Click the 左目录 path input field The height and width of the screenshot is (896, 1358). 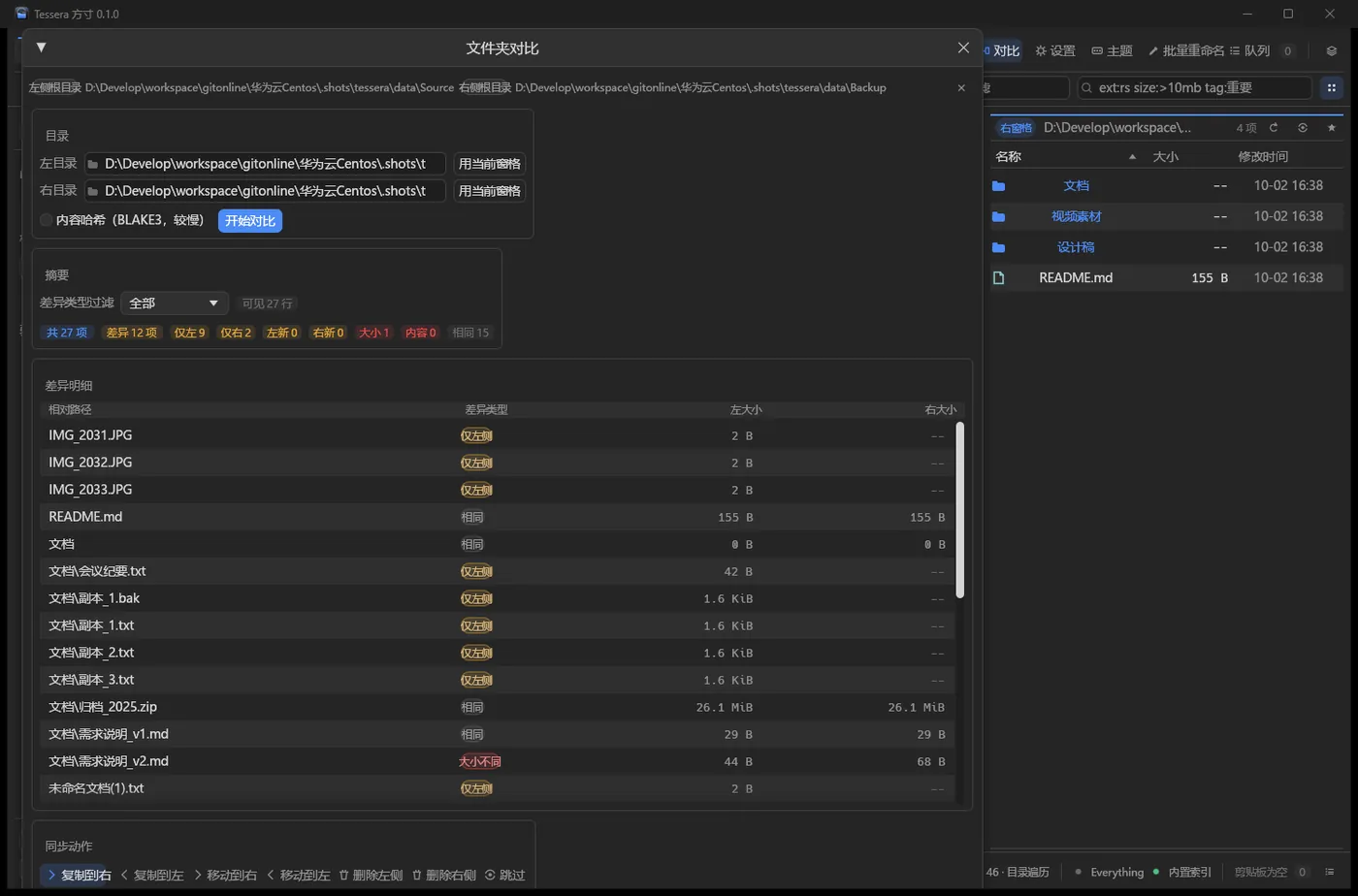pyautogui.click(x=265, y=164)
